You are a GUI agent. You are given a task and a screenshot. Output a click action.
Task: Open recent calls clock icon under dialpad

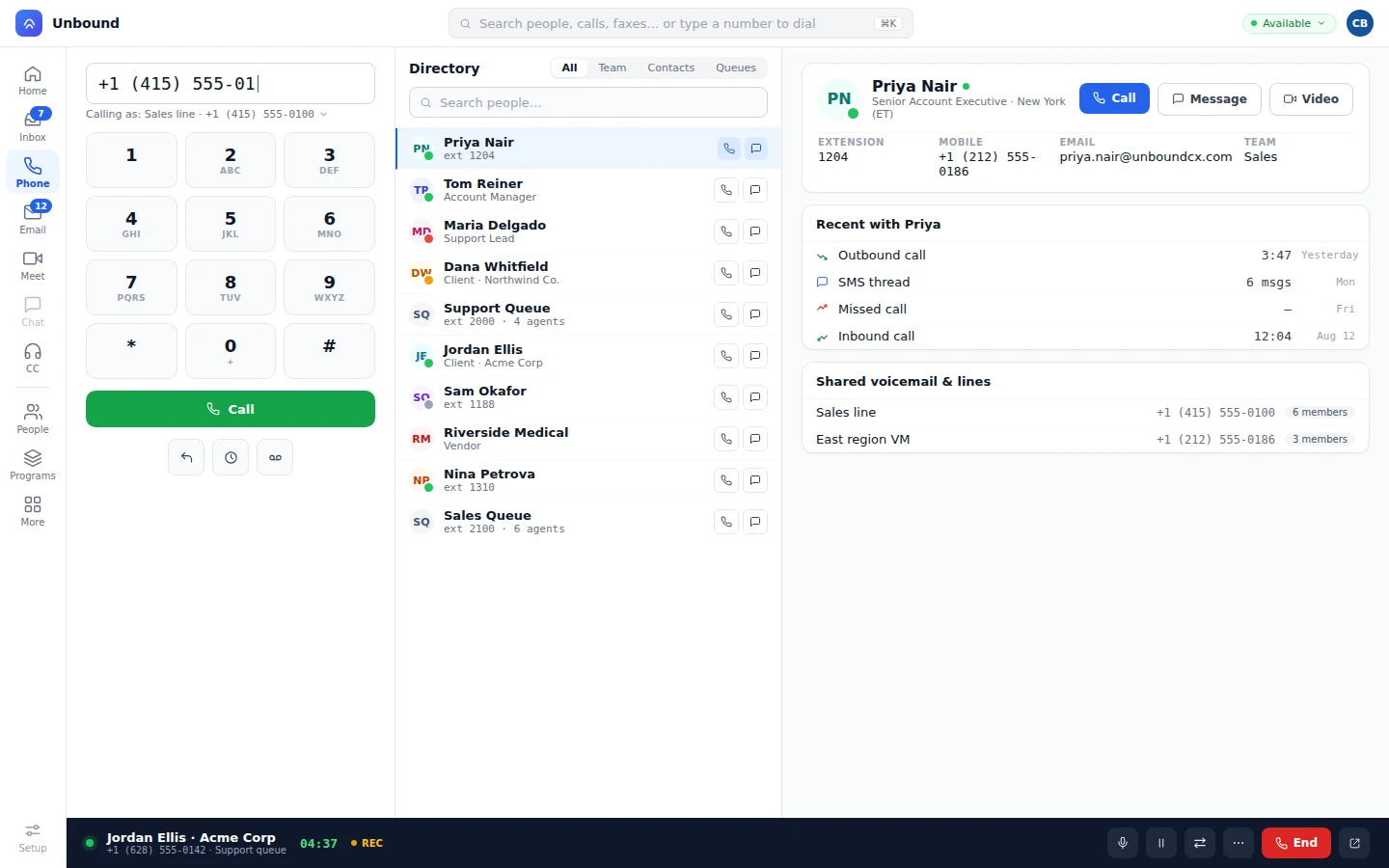coord(231,457)
